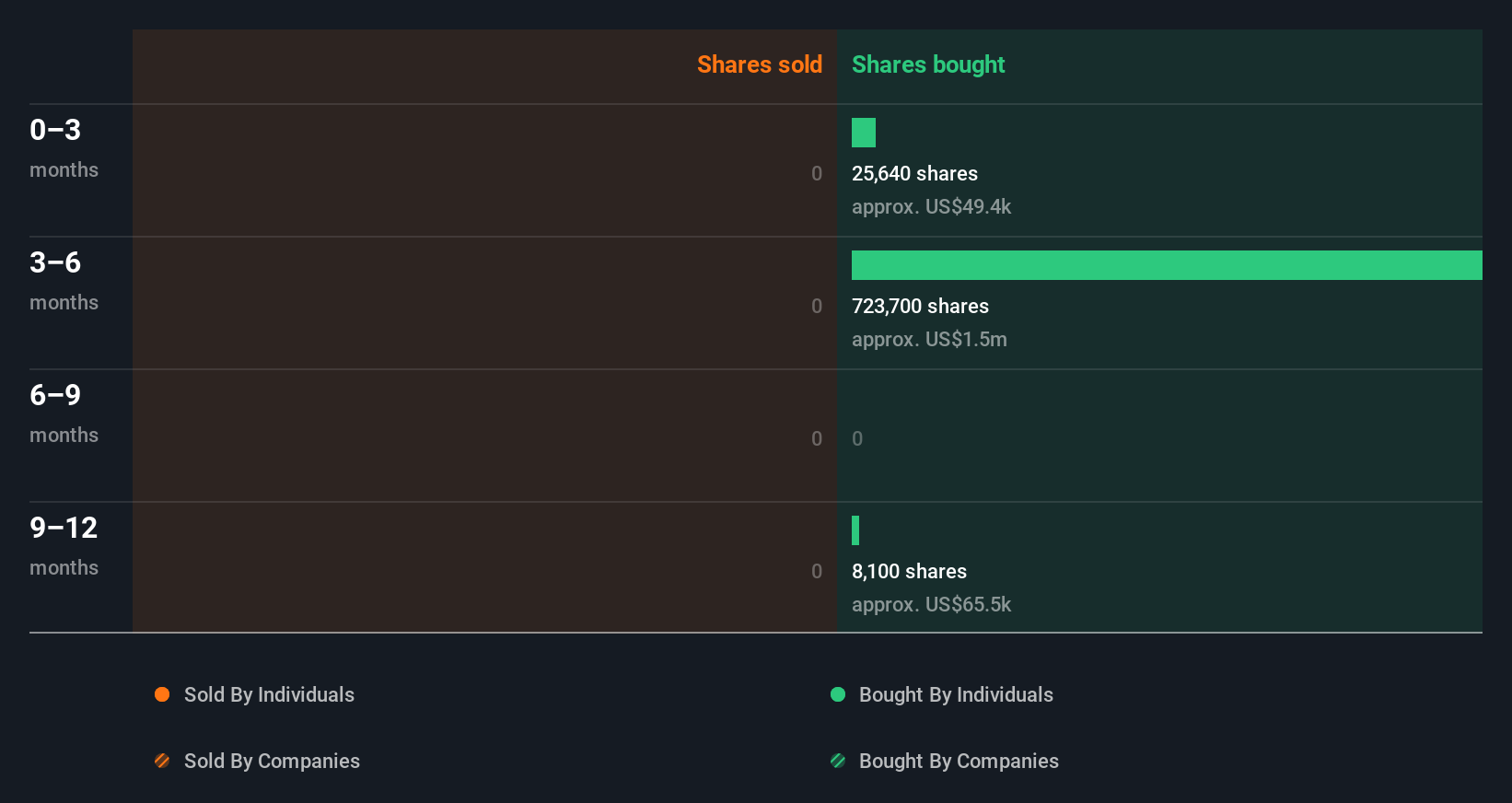Select the 25,640 shares value

[914, 173]
